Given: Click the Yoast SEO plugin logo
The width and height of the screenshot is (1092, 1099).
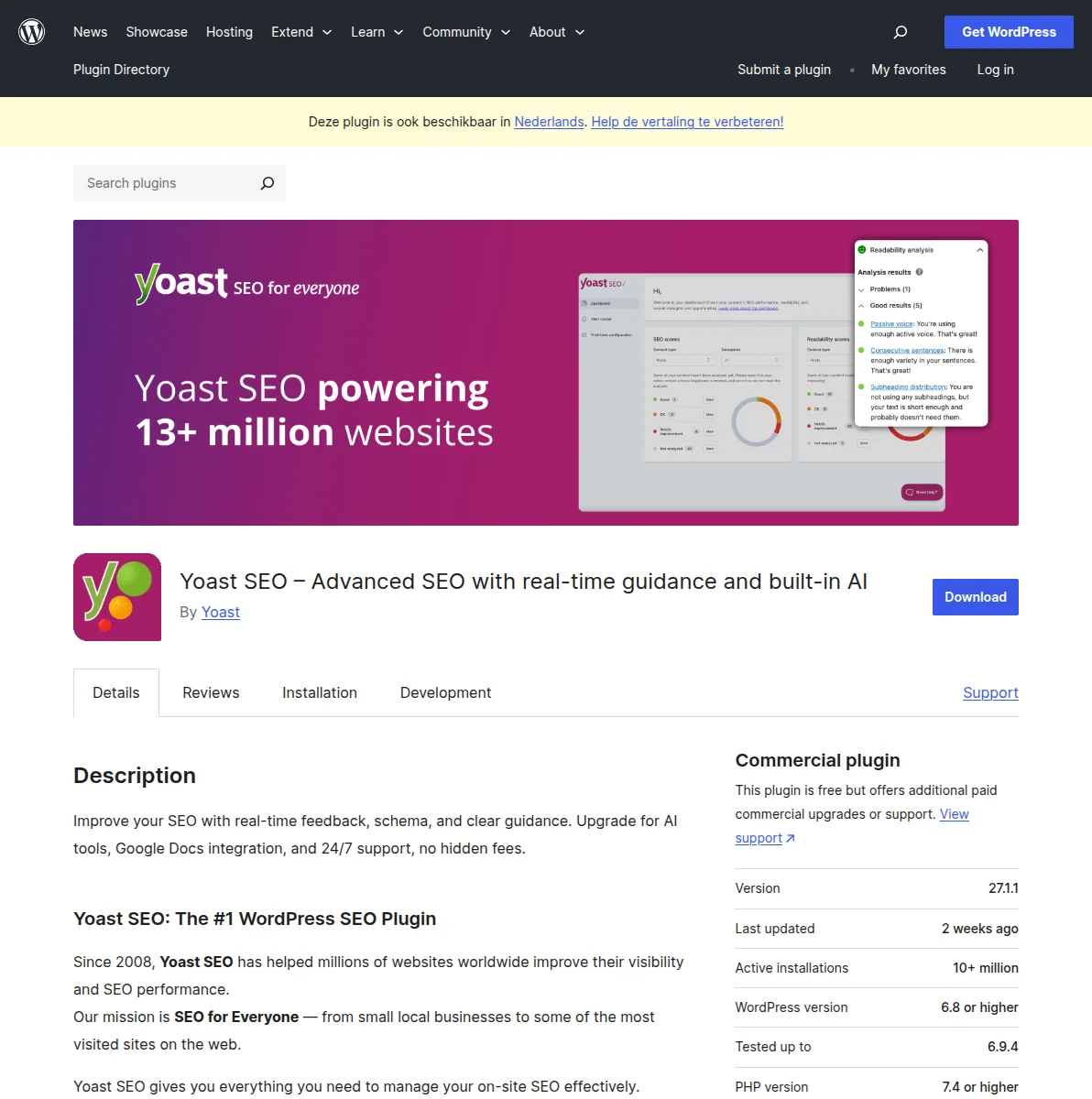Looking at the screenshot, I should (116, 596).
